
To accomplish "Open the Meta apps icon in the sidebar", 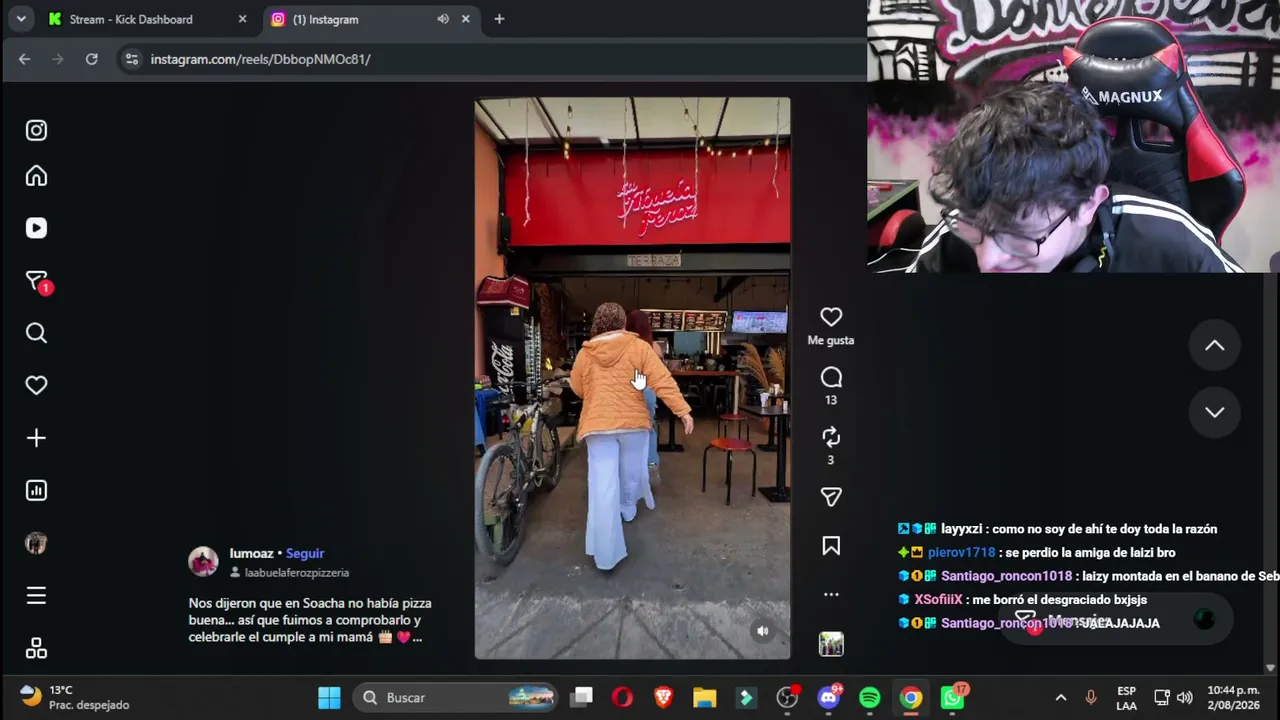I will pyautogui.click(x=36, y=648).
